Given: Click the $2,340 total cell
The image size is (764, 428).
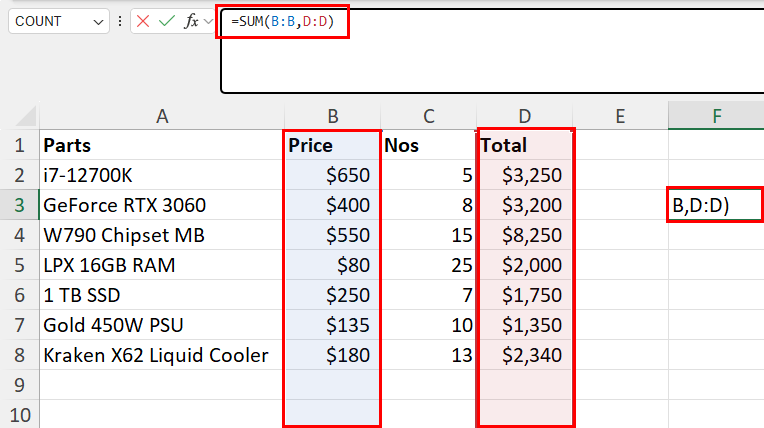Looking at the screenshot, I should [x=524, y=355].
